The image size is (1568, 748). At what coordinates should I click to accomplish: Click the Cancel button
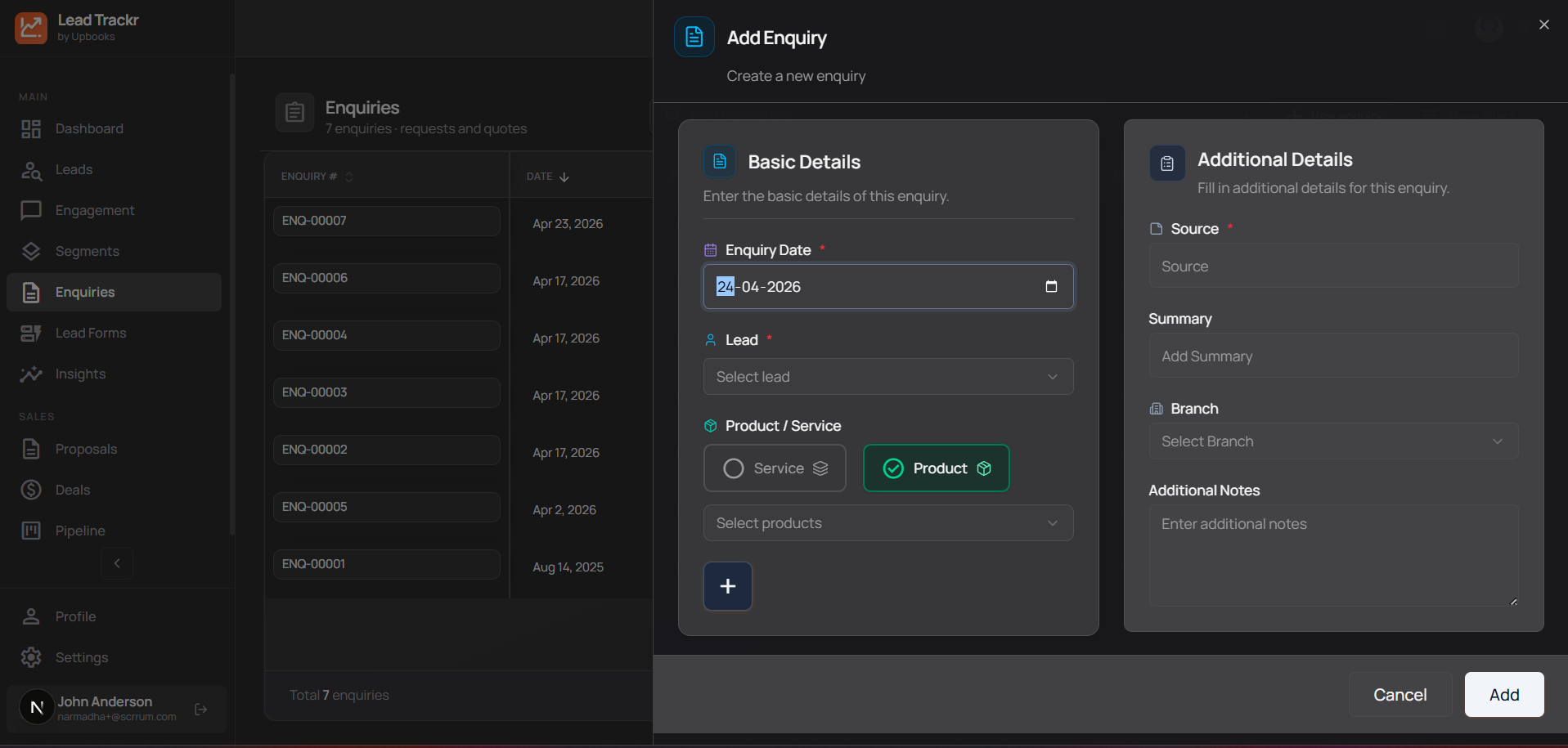point(1400,695)
